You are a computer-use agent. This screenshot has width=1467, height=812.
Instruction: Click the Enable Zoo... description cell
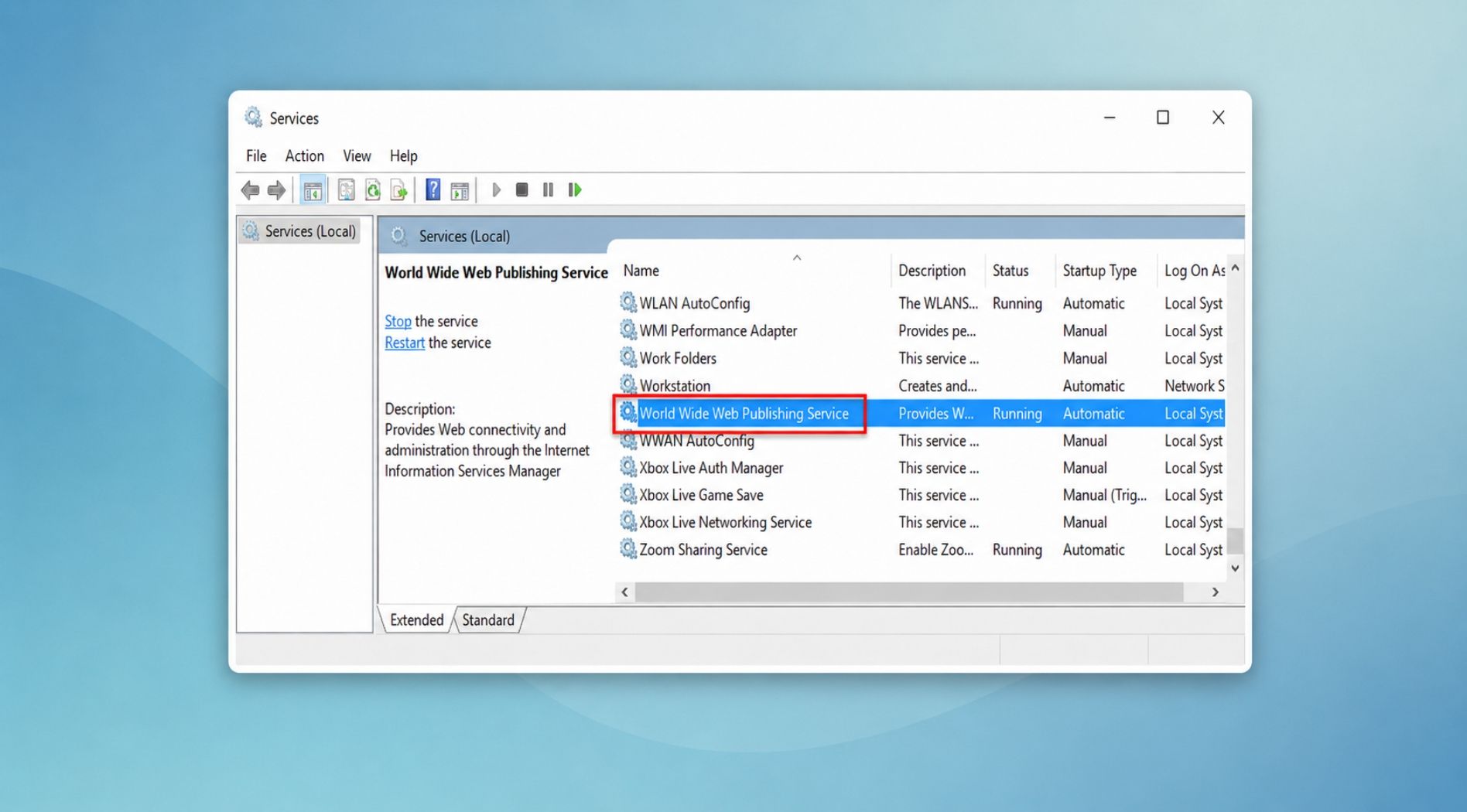935,550
